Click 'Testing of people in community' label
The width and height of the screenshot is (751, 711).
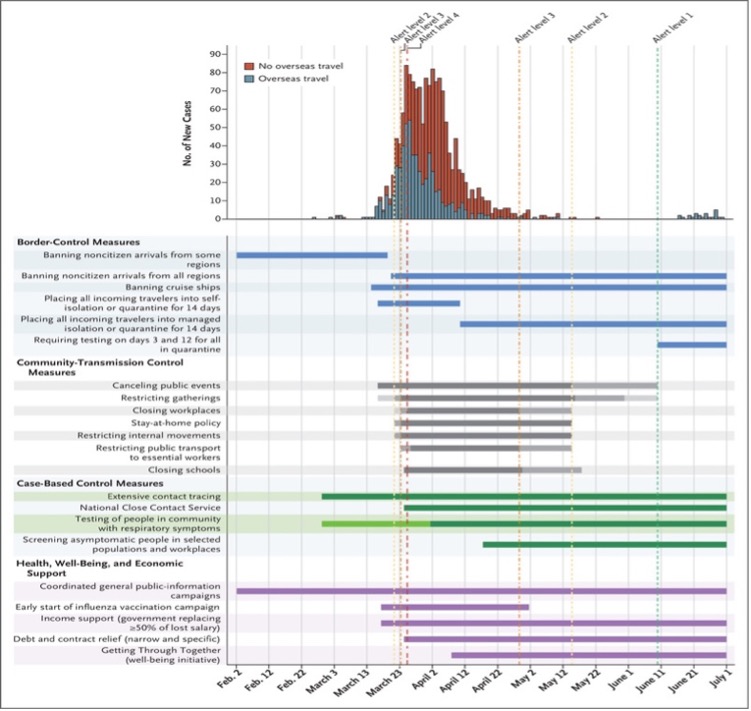pos(148,524)
